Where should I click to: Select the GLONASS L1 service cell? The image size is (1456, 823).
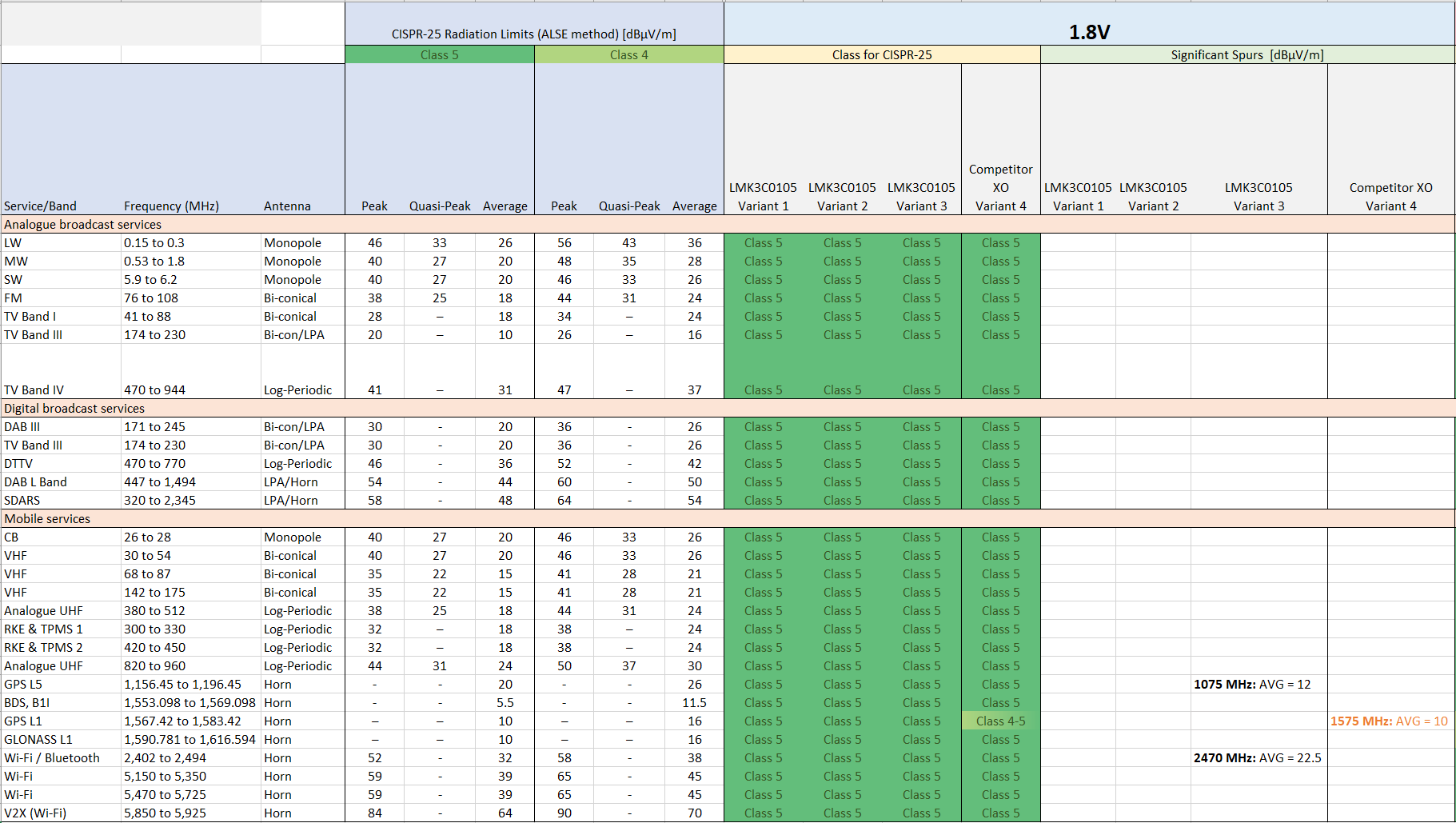tap(38, 740)
